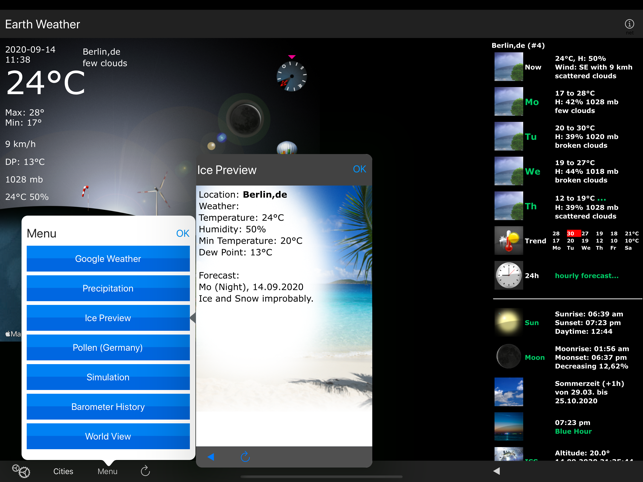Tap the green Tu day label

coord(531,137)
